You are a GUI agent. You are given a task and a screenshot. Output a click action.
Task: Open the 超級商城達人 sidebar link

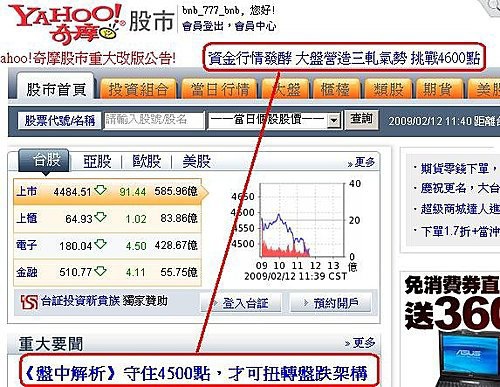click(459, 209)
